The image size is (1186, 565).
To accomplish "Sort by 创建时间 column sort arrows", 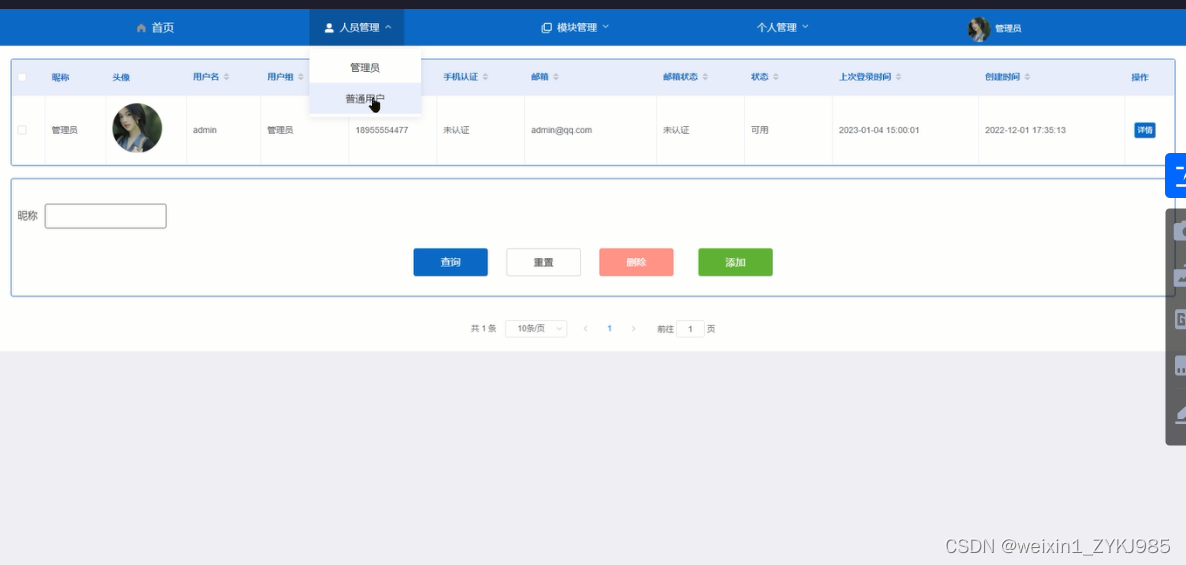I will [1027, 77].
